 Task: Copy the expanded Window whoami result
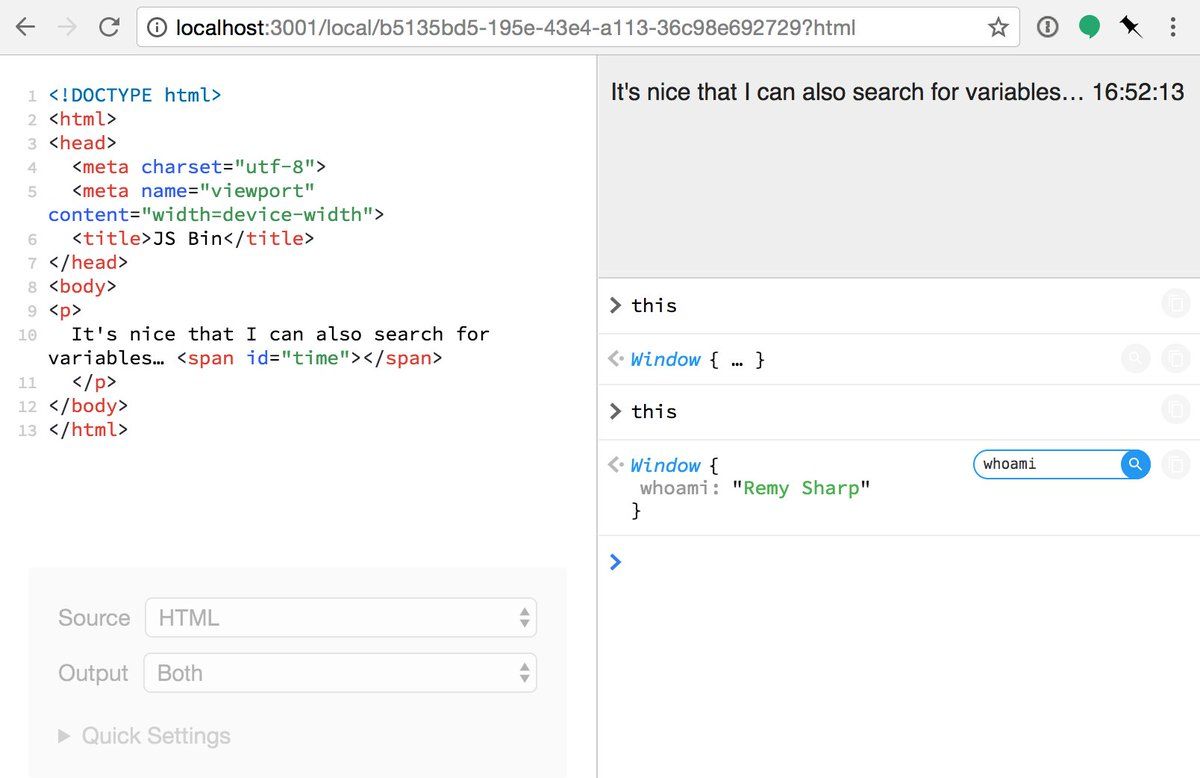pos(1176,464)
